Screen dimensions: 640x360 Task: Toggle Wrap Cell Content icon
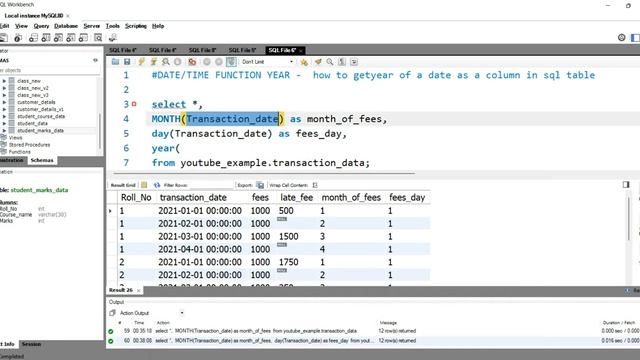[315, 185]
